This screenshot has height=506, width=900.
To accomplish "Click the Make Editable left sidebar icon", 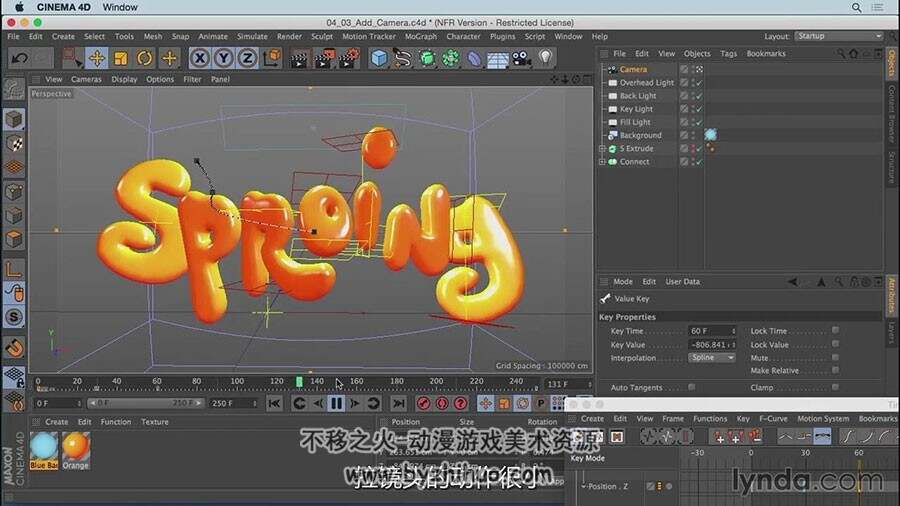I will 14,89.
